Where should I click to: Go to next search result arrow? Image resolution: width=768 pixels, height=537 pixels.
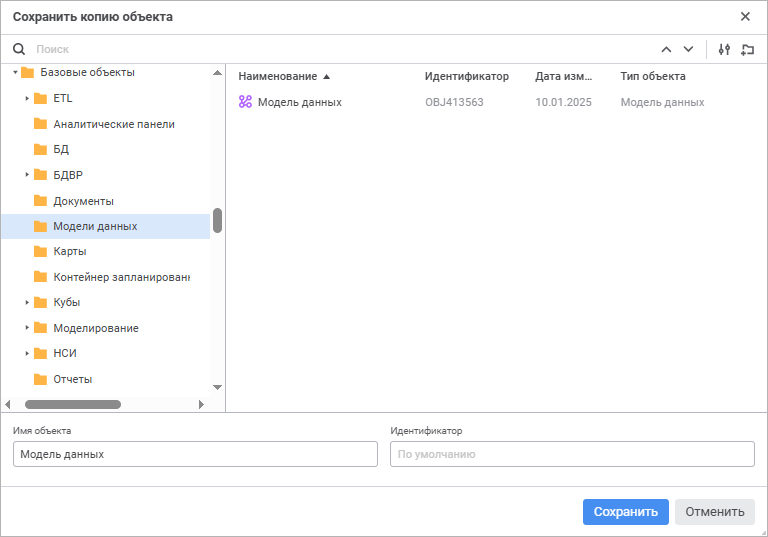[x=688, y=49]
